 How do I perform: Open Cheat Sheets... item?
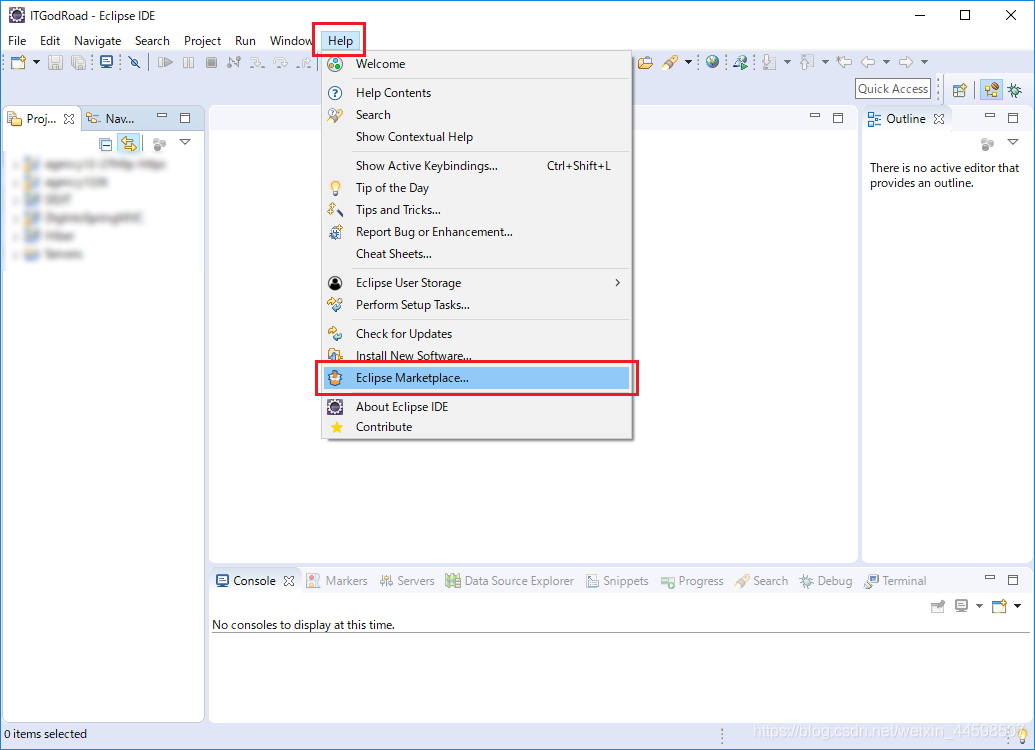[x=477, y=254]
